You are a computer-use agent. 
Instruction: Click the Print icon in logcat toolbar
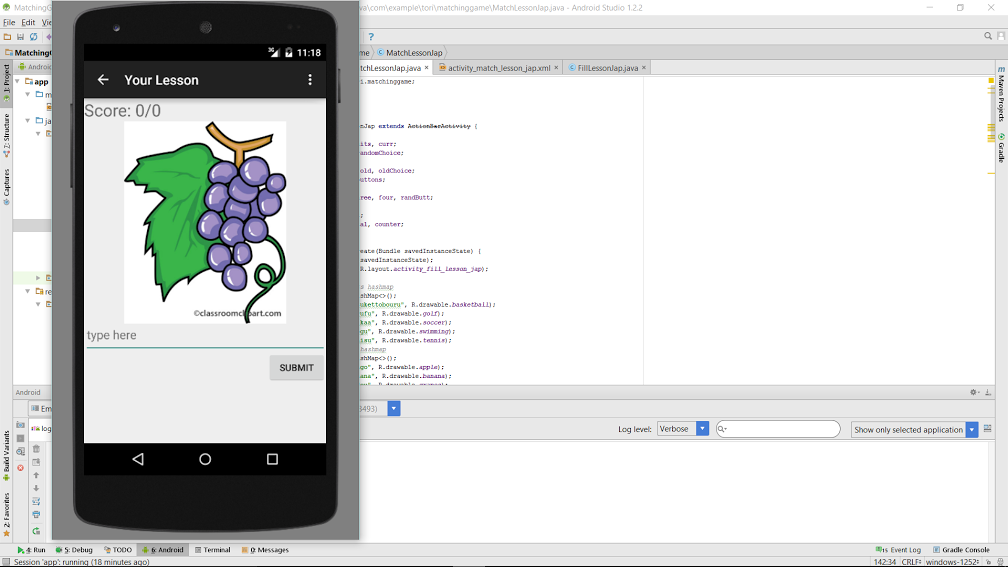[36, 515]
